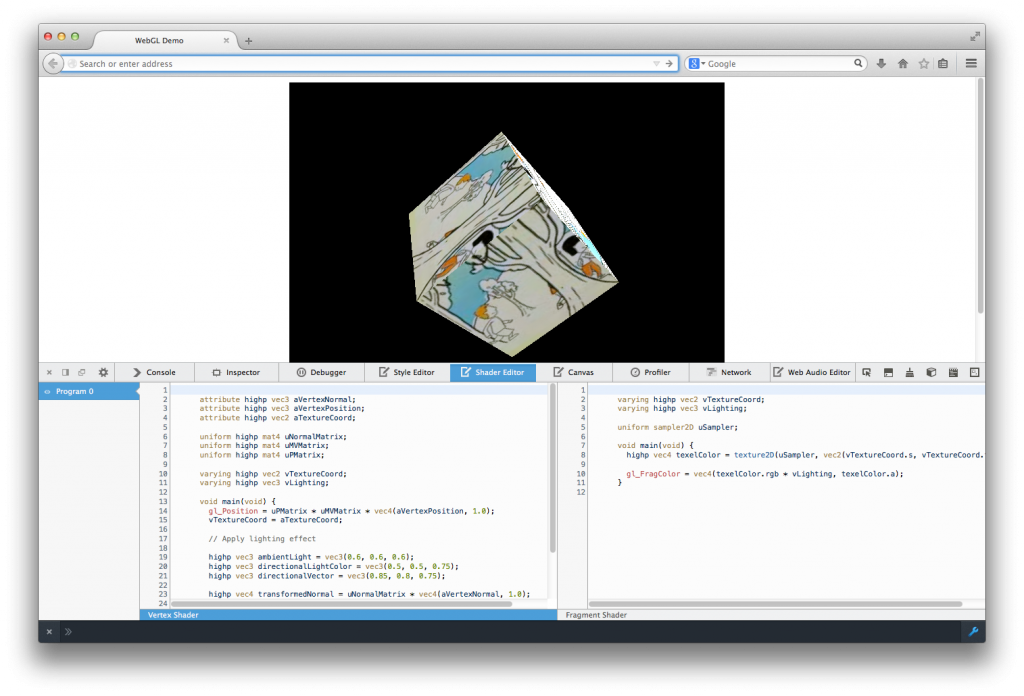Close the developer tools panel
Screen dimensions: 1024x696
click(x=49, y=372)
